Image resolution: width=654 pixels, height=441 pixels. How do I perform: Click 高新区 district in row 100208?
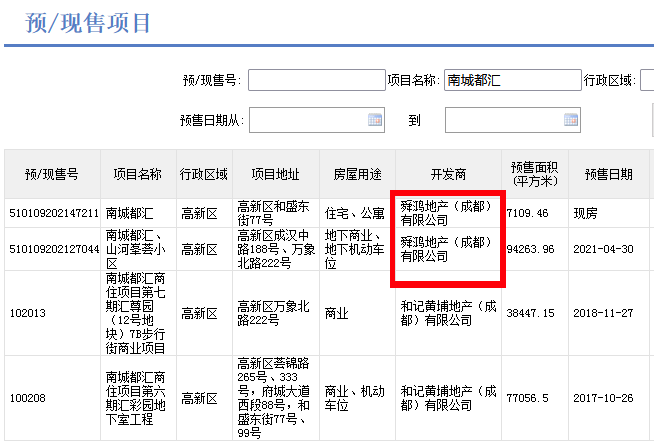pyautogui.click(x=199, y=398)
